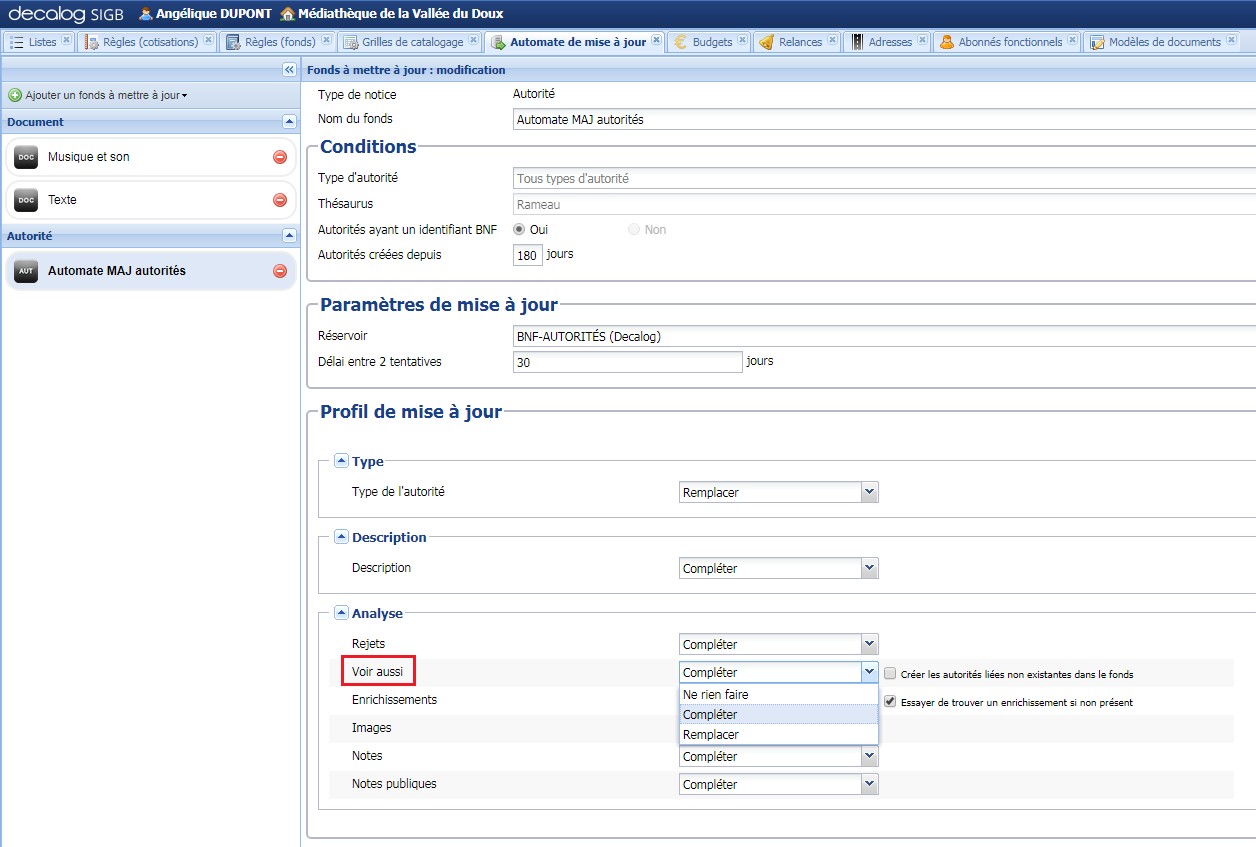The height and width of the screenshot is (847, 1256).
Task: Collapse the "Analyse" section using its arrow
Action: [341, 612]
